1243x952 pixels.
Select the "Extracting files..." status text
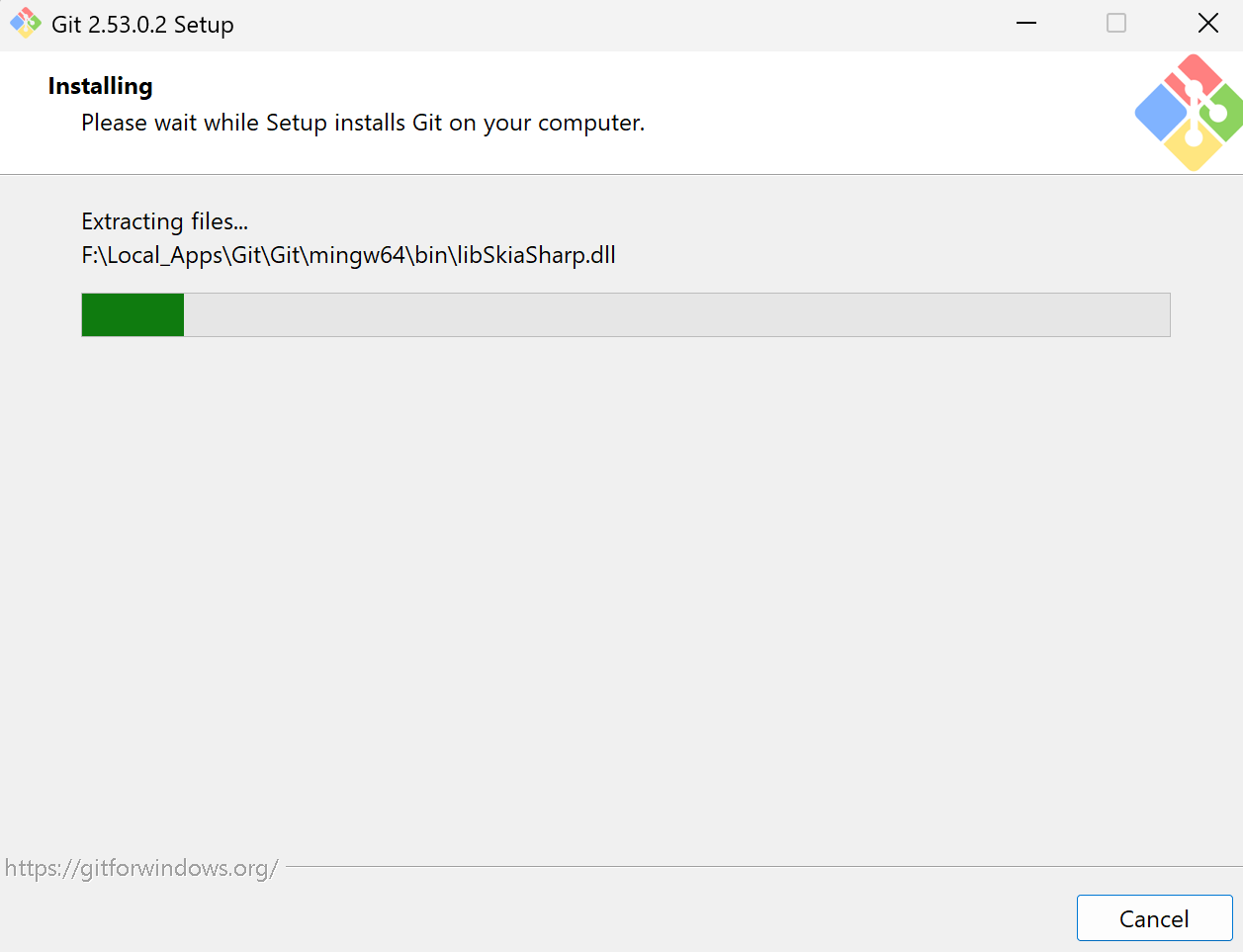click(x=164, y=221)
